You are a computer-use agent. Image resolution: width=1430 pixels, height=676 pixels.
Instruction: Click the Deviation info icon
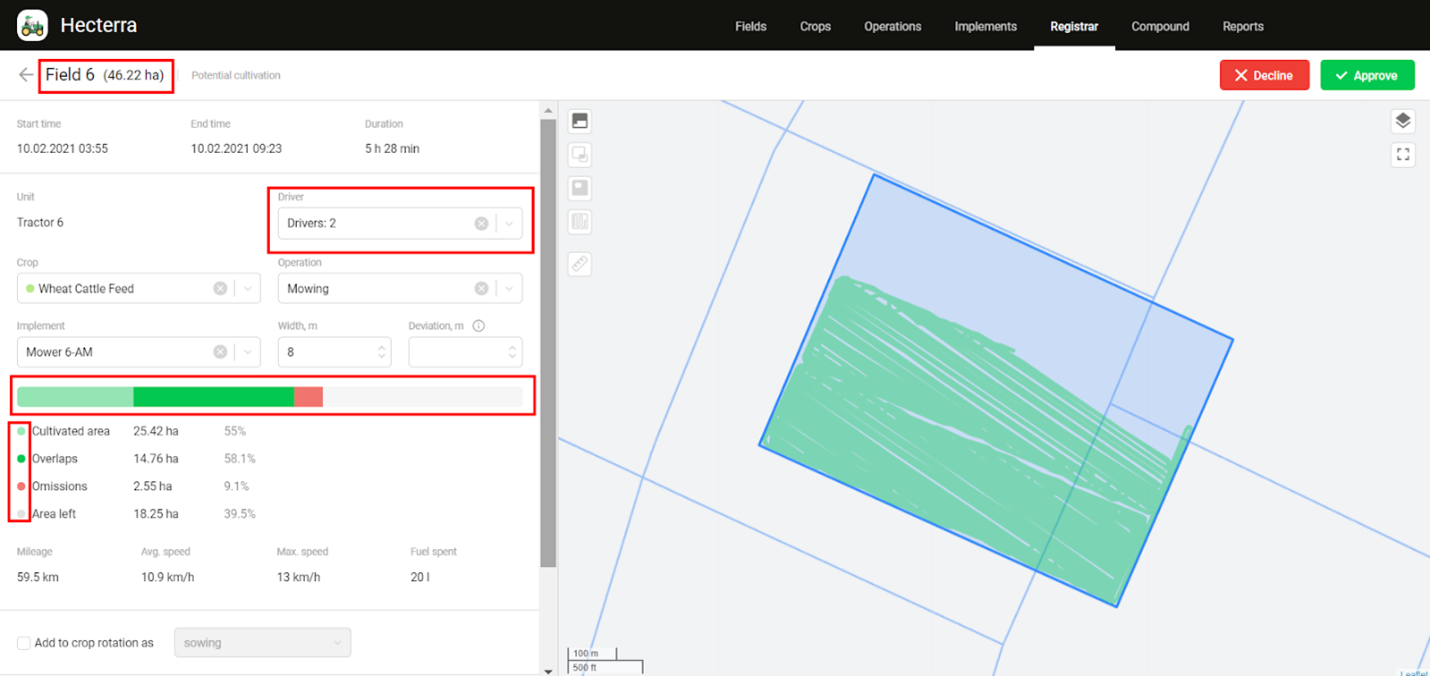coord(478,326)
